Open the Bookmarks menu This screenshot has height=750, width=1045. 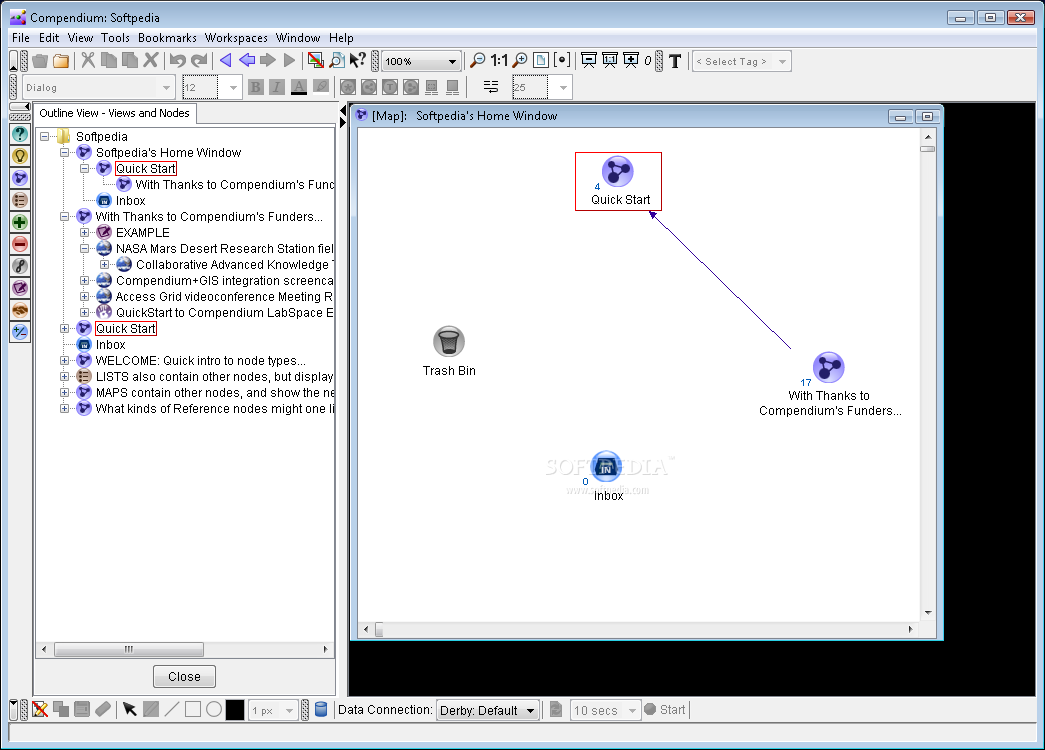(x=167, y=38)
